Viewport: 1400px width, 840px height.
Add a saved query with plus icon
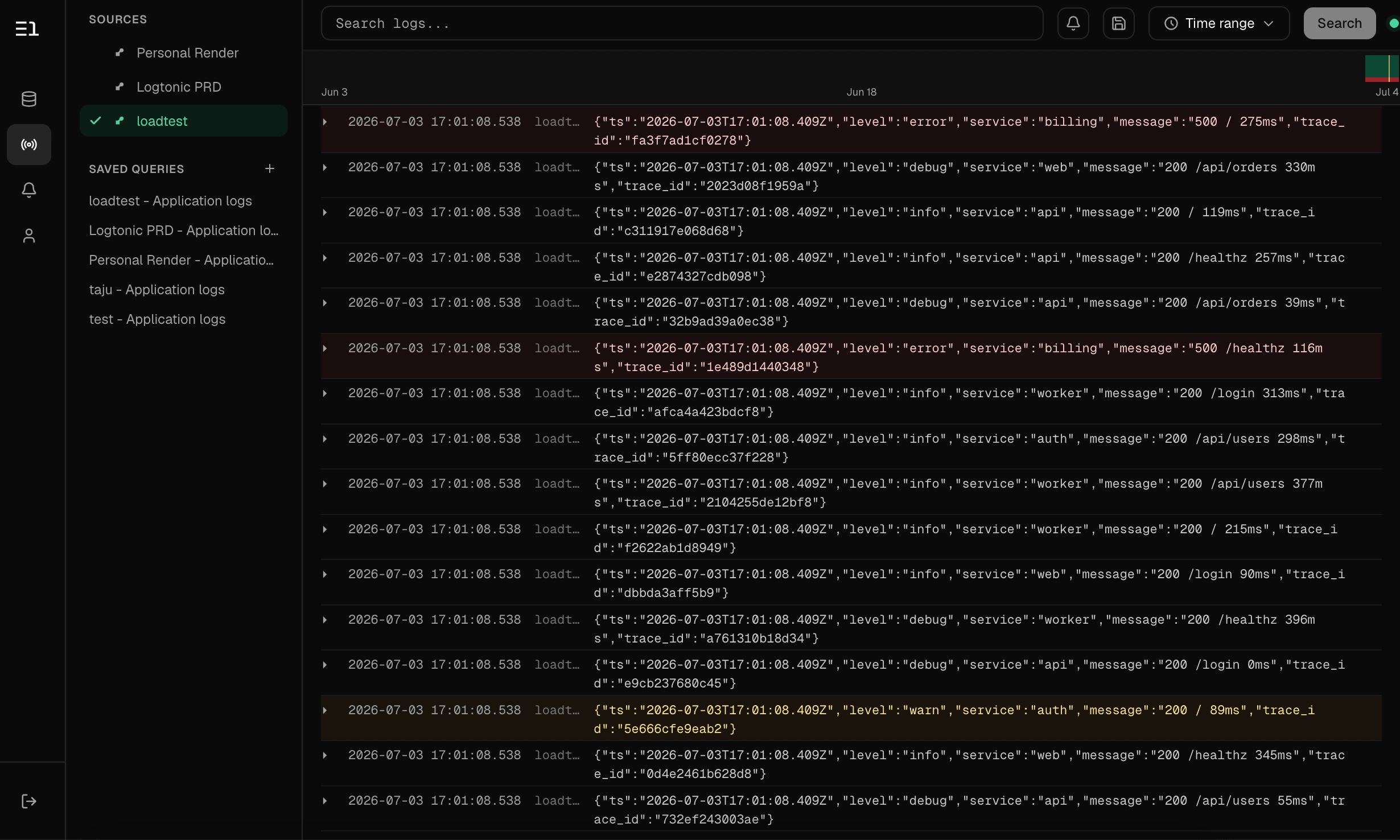(x=270, y=168)
